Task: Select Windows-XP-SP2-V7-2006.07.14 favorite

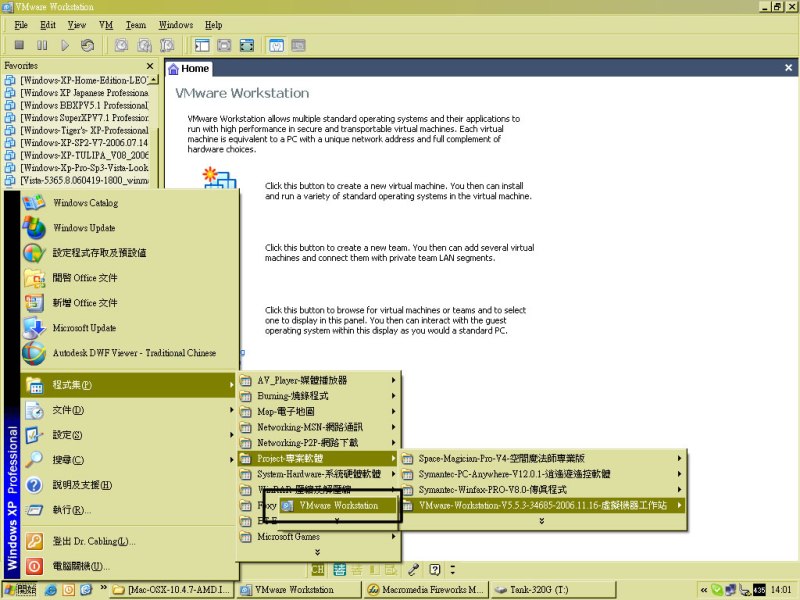Action: click(77, 143)
